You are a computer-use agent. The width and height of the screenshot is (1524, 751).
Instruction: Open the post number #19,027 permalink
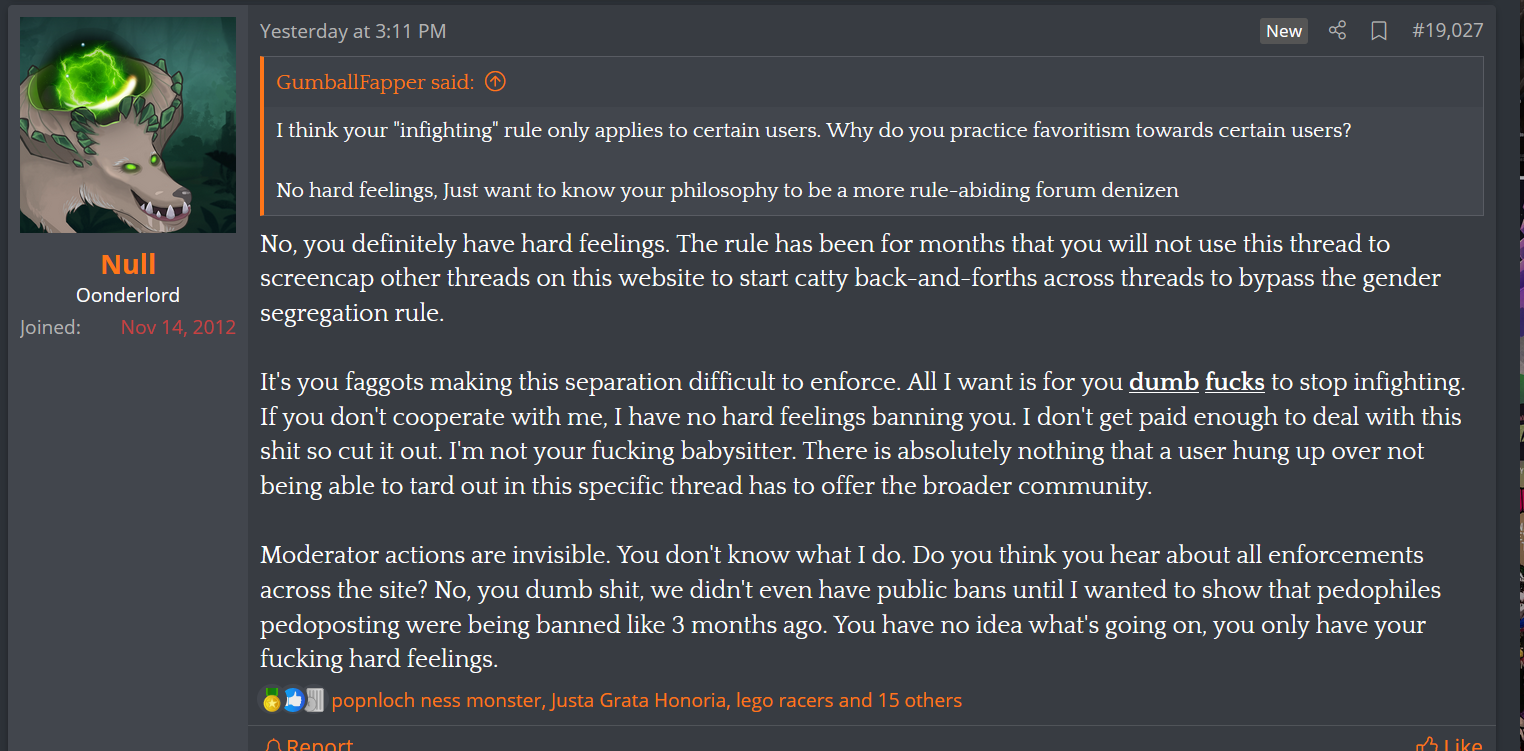pos(1447,31)
